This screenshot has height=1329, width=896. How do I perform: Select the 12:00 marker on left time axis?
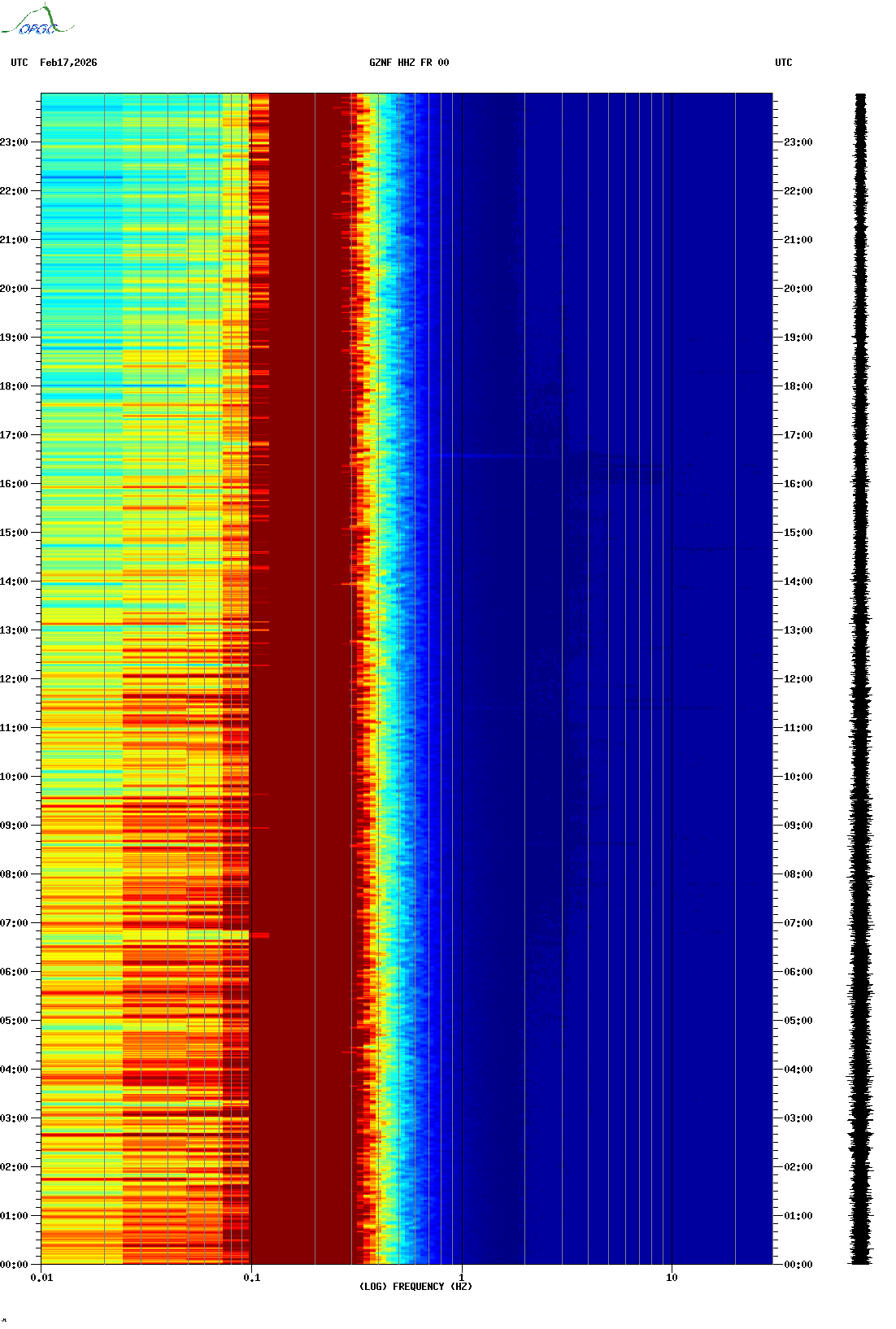point(14,679)
